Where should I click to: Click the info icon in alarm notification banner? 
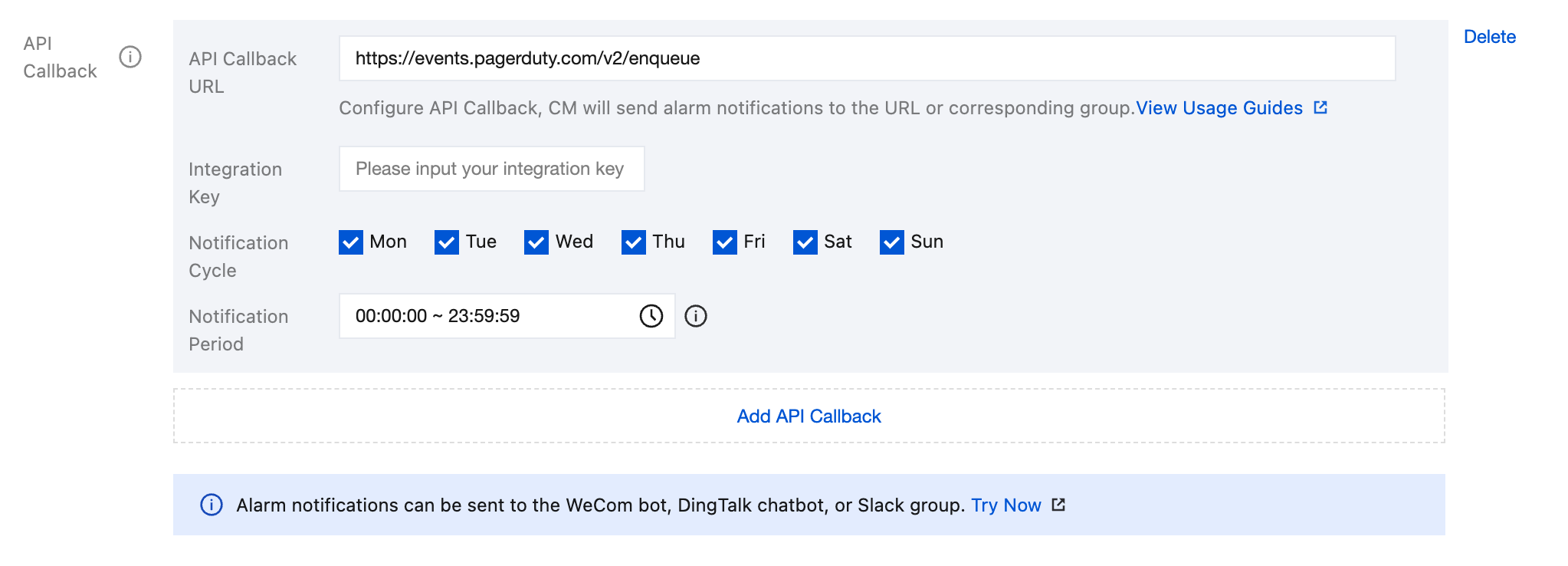212,505
